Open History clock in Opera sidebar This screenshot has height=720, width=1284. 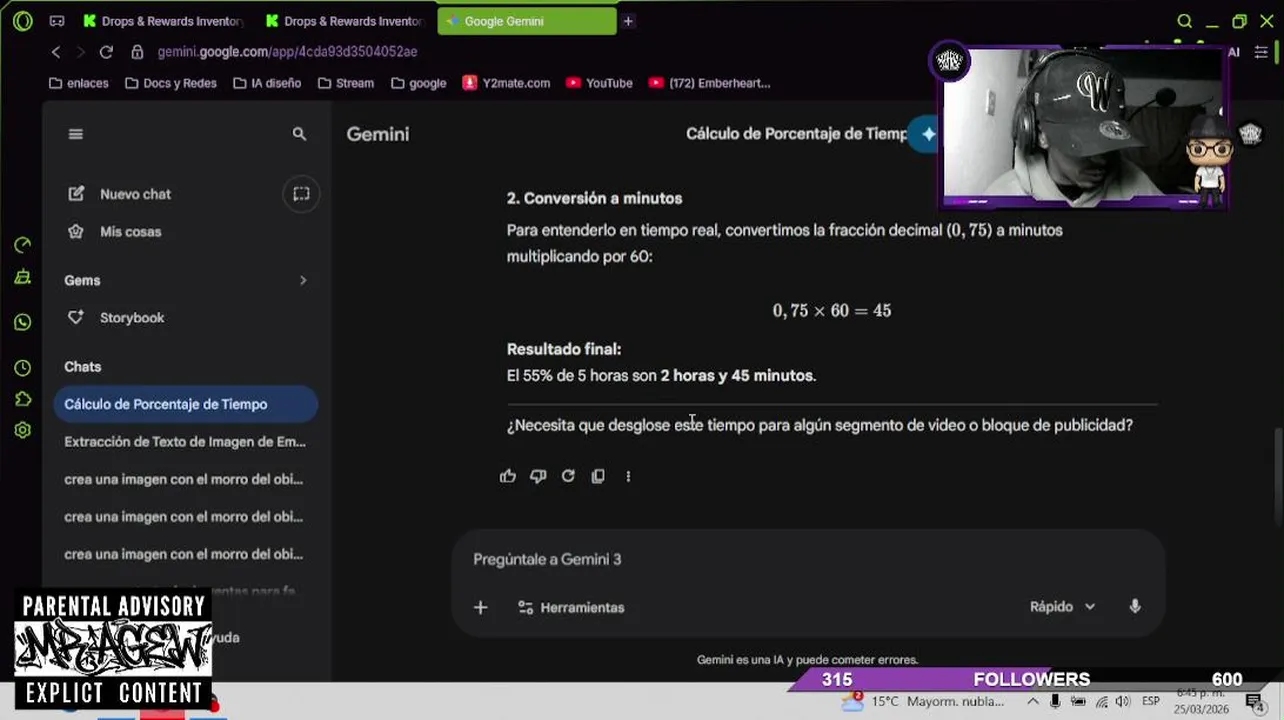[x=23, y=368]
